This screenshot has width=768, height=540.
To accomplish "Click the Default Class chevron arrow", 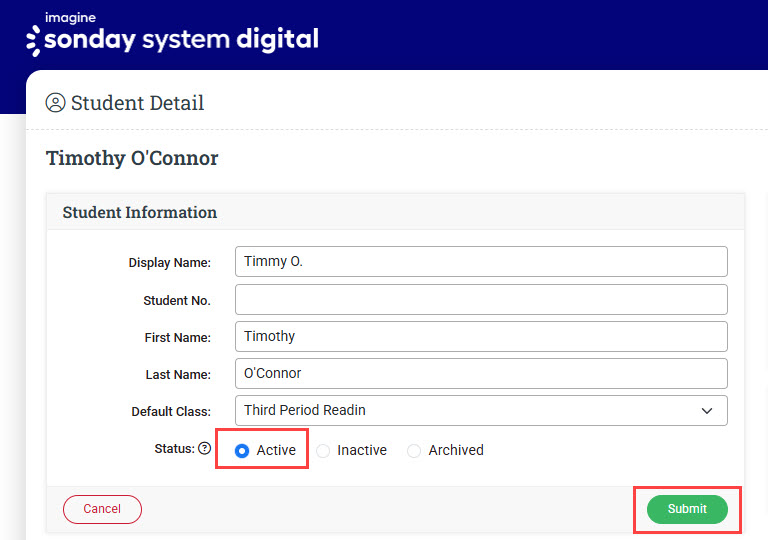I will [x=707, y=411].
